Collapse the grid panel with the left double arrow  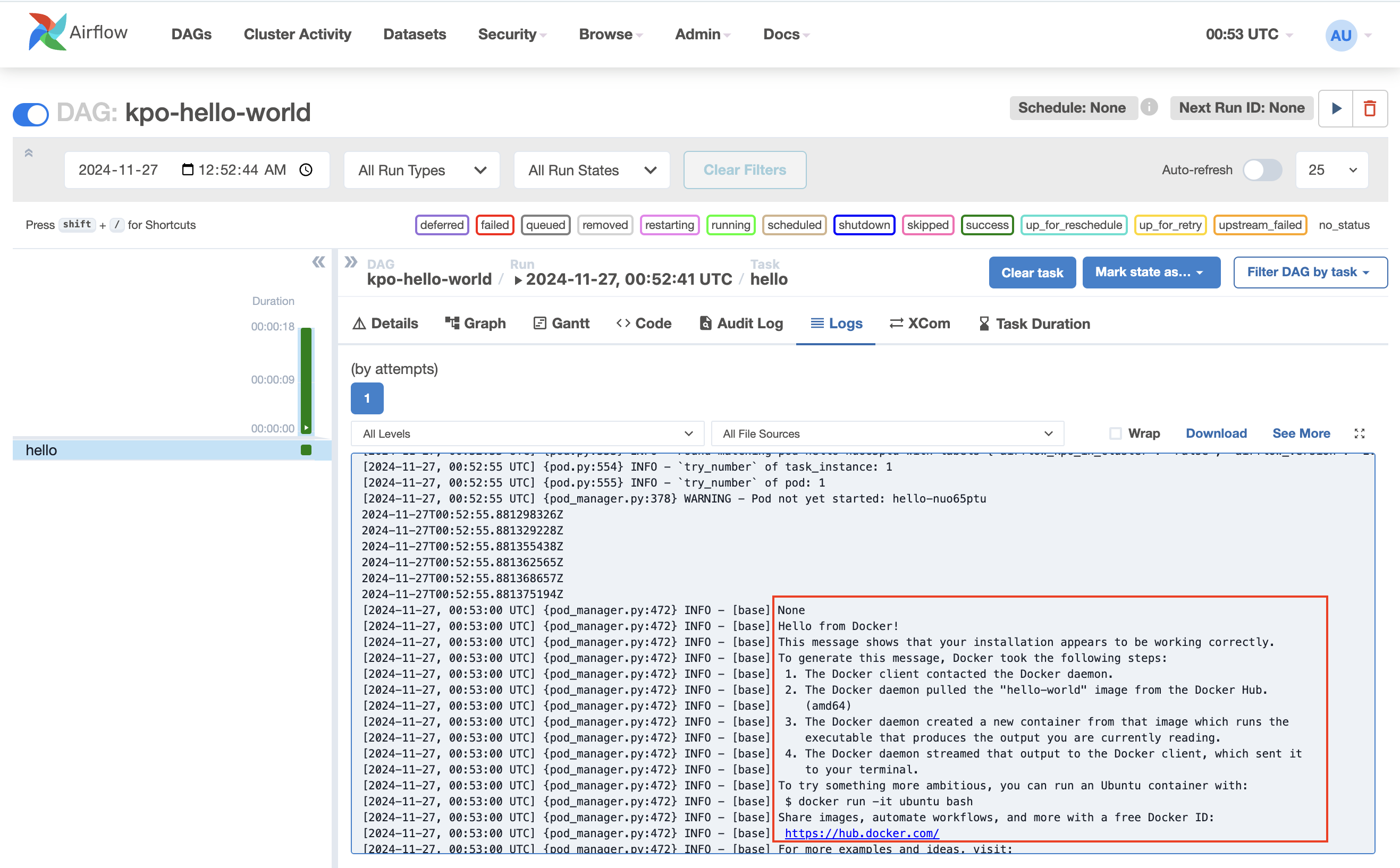[x=319, y=262]
